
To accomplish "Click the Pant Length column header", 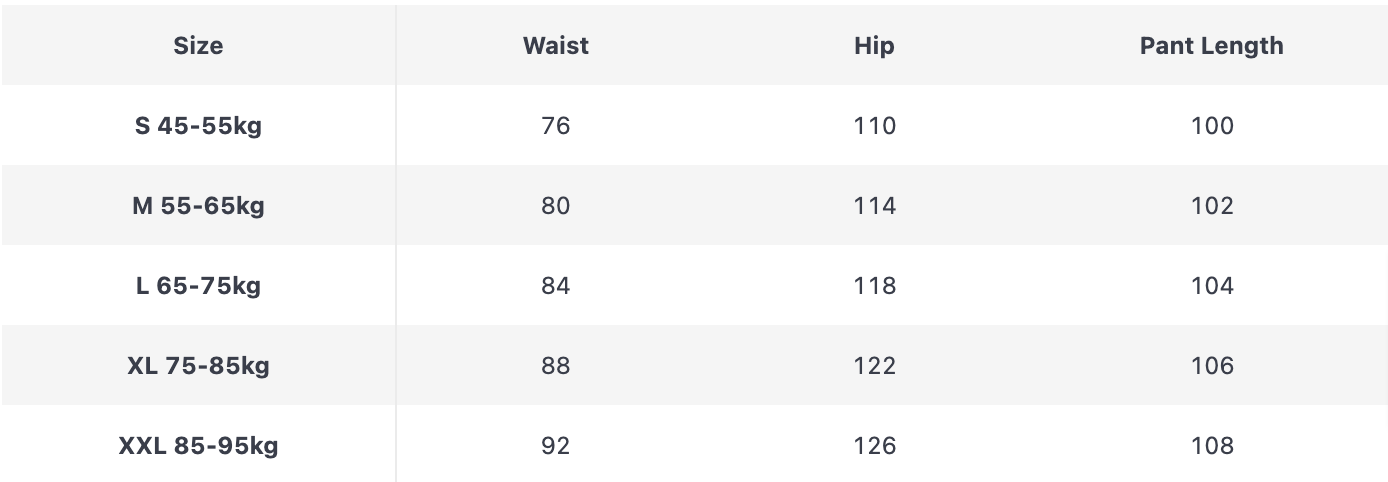I will (1211, 46).
